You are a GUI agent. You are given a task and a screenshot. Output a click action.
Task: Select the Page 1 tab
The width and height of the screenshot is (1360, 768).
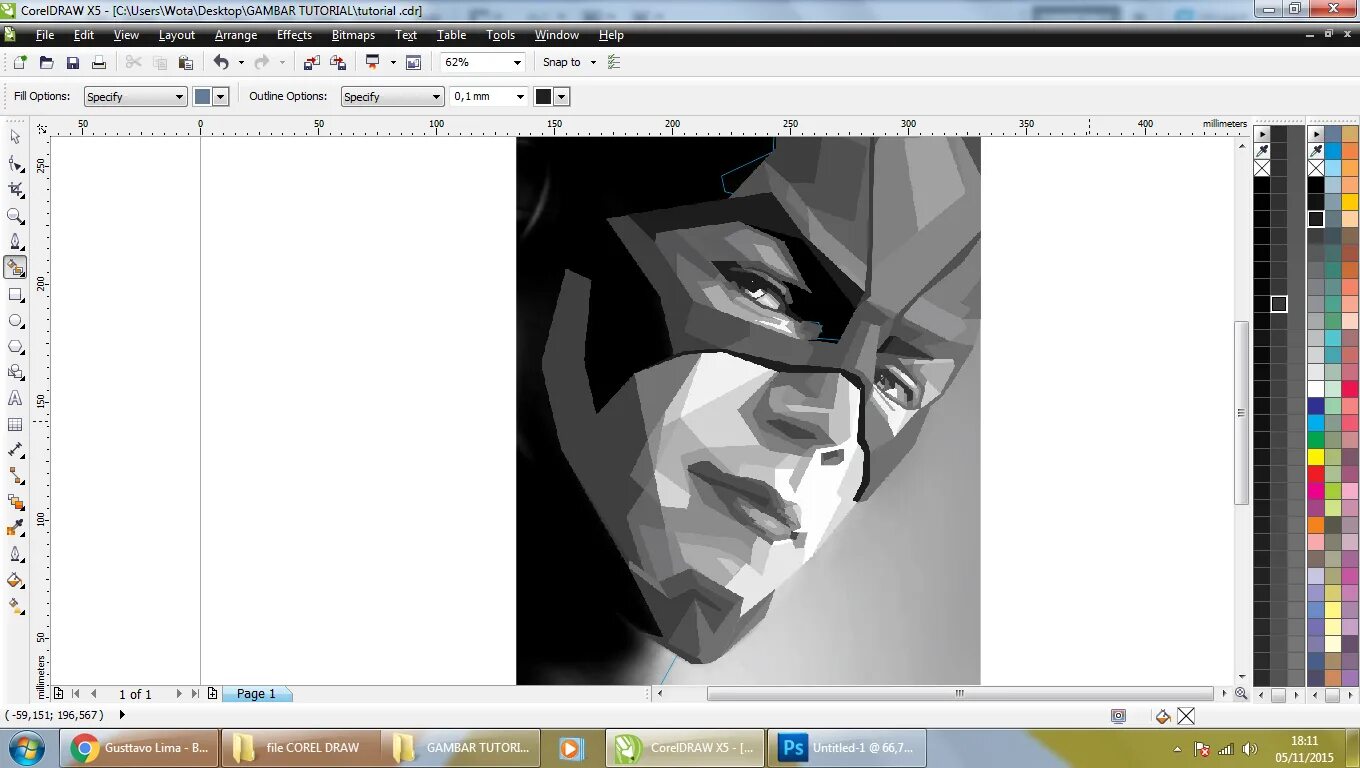(256, 694)
